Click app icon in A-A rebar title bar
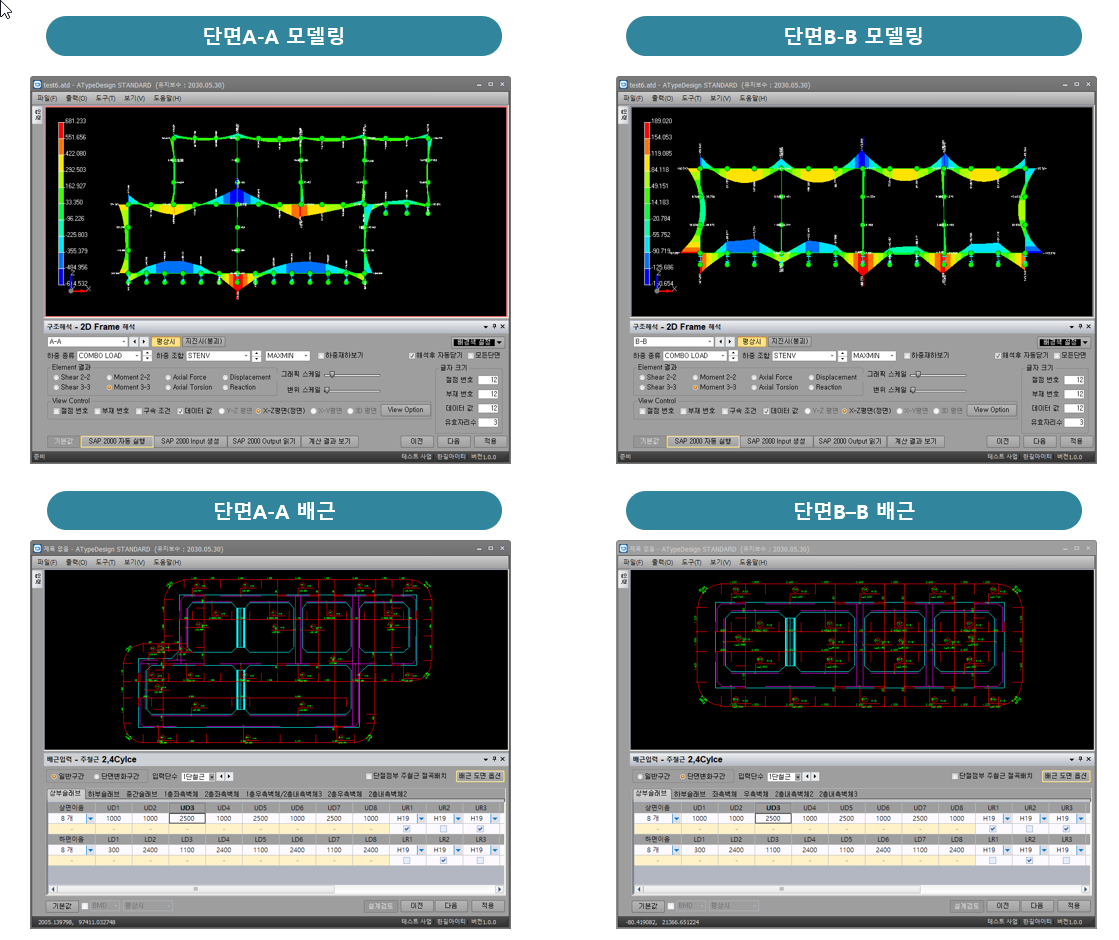Screen dimensions: 1119x940 [38, 549]
